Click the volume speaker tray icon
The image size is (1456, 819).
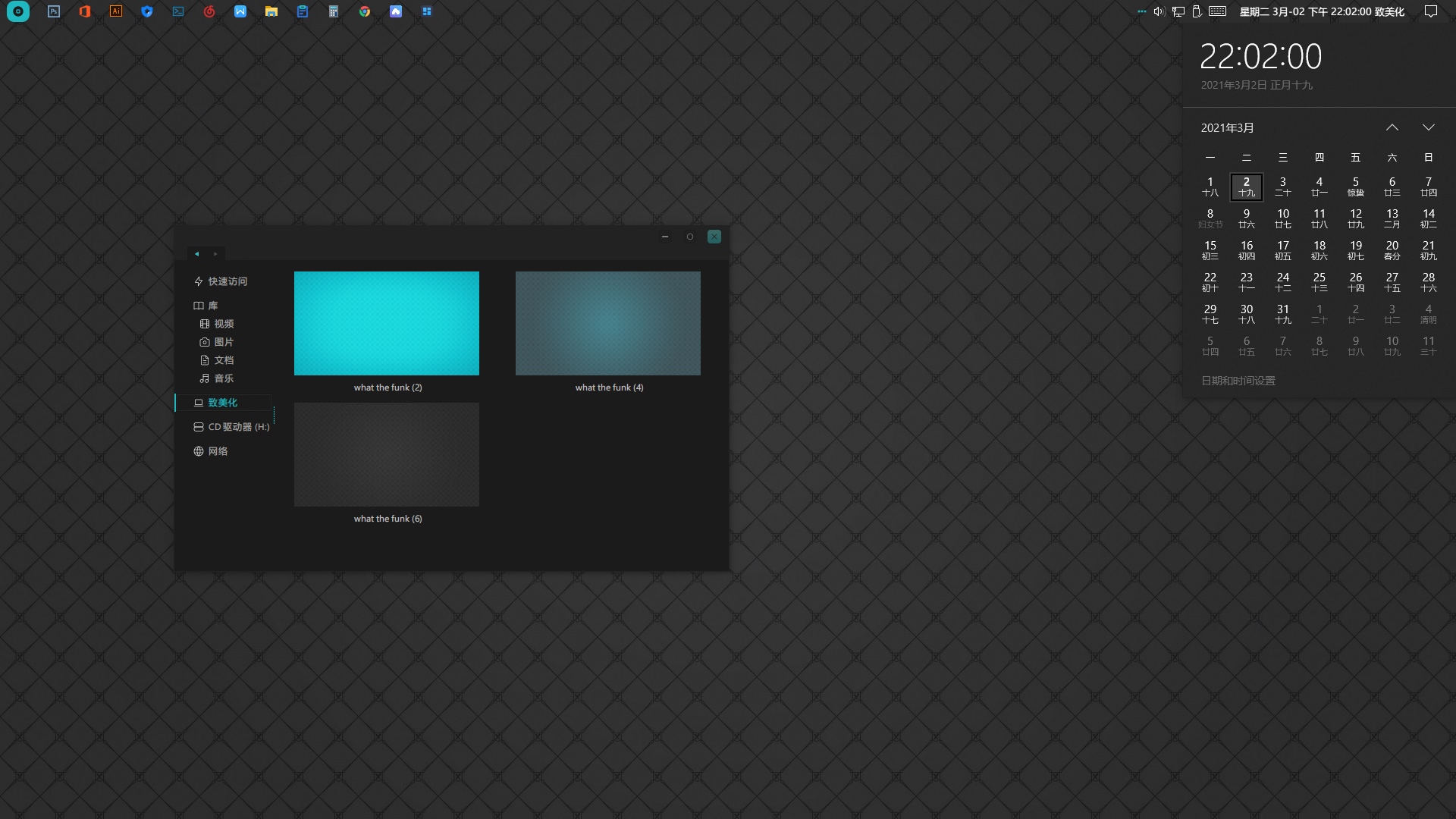tap(1159, 11)
